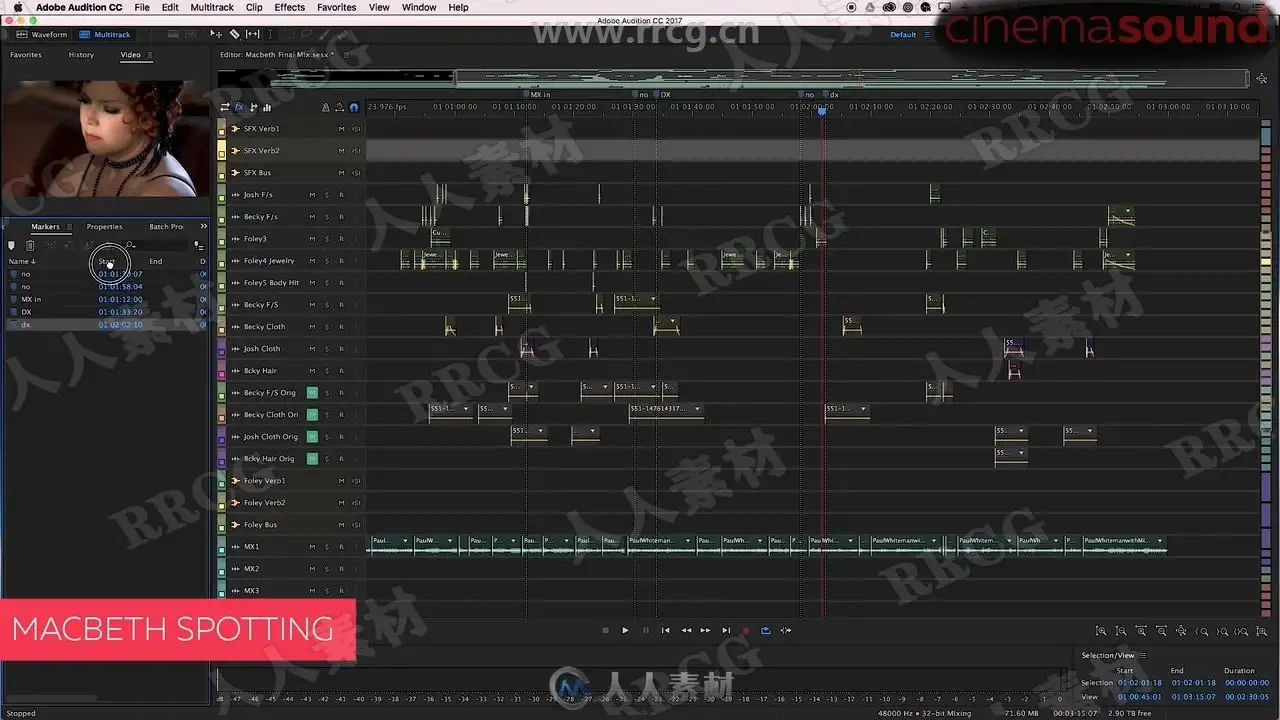Image resolution: width=1280 pixels, height=720 pixels.
Task: Sort markers by End column
Action: 155,261
